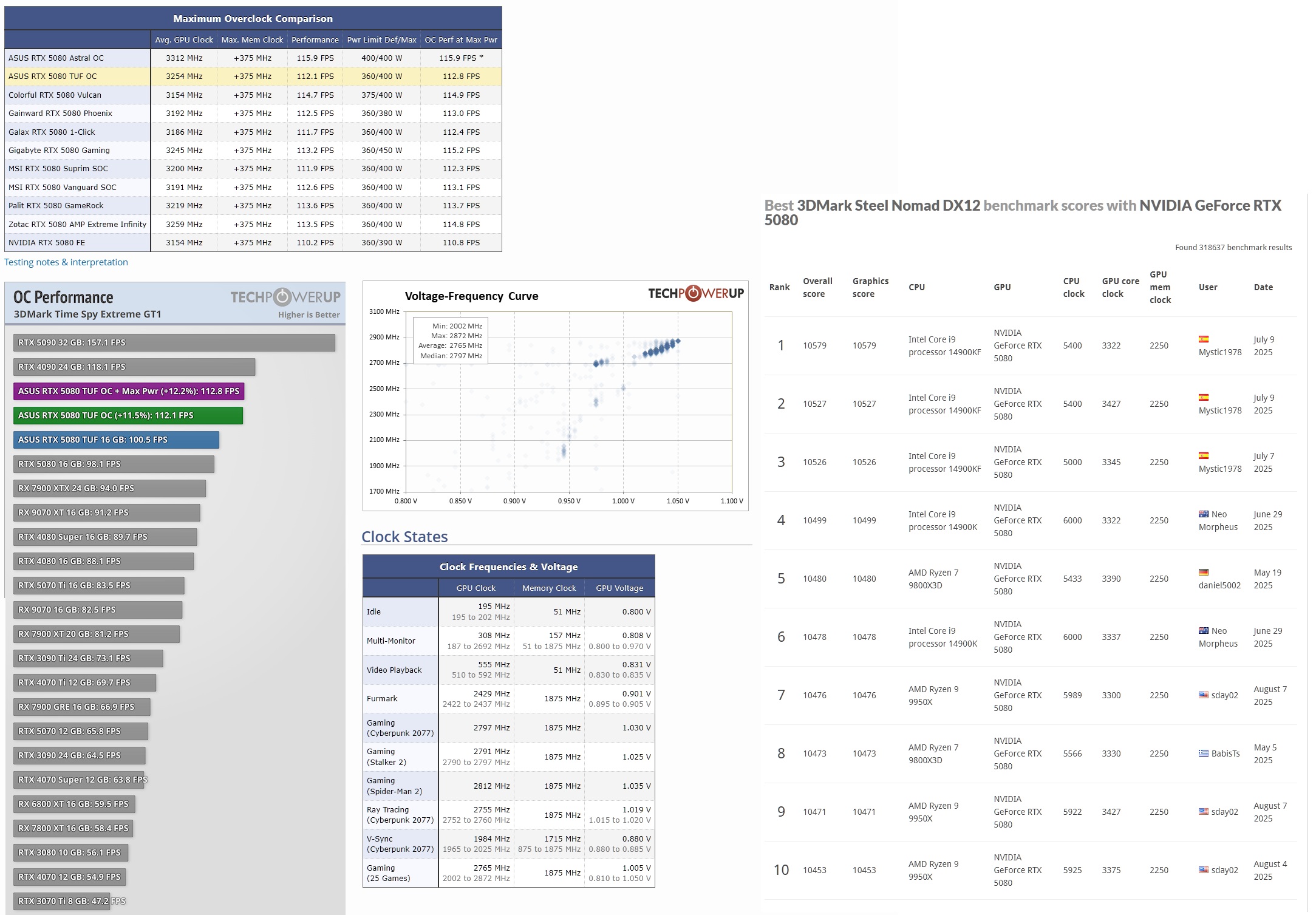Click the Video Playback row label
This screenshot has width=1316, height=915.
coord(394,670)
